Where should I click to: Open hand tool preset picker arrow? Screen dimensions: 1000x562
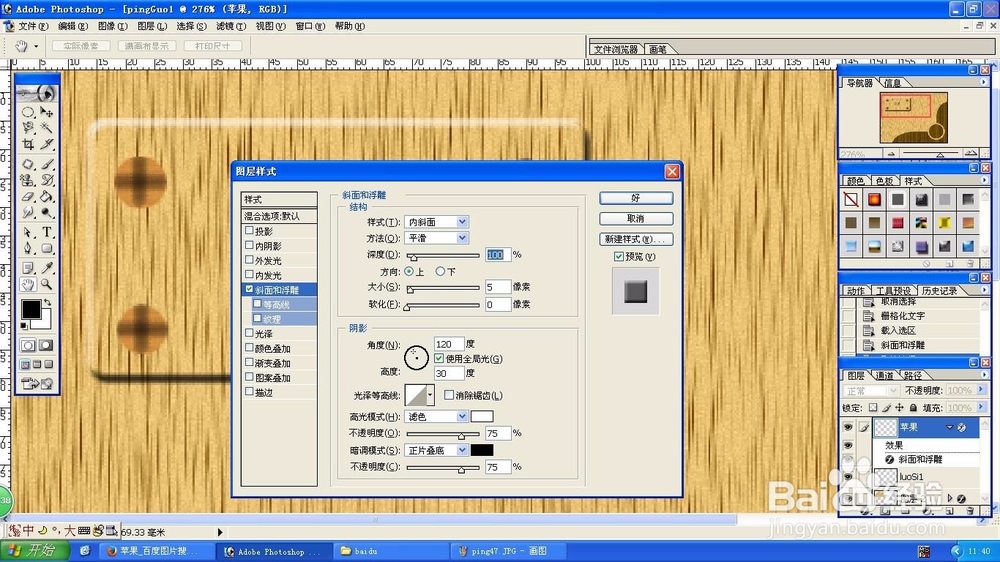(x=36, y=46)
